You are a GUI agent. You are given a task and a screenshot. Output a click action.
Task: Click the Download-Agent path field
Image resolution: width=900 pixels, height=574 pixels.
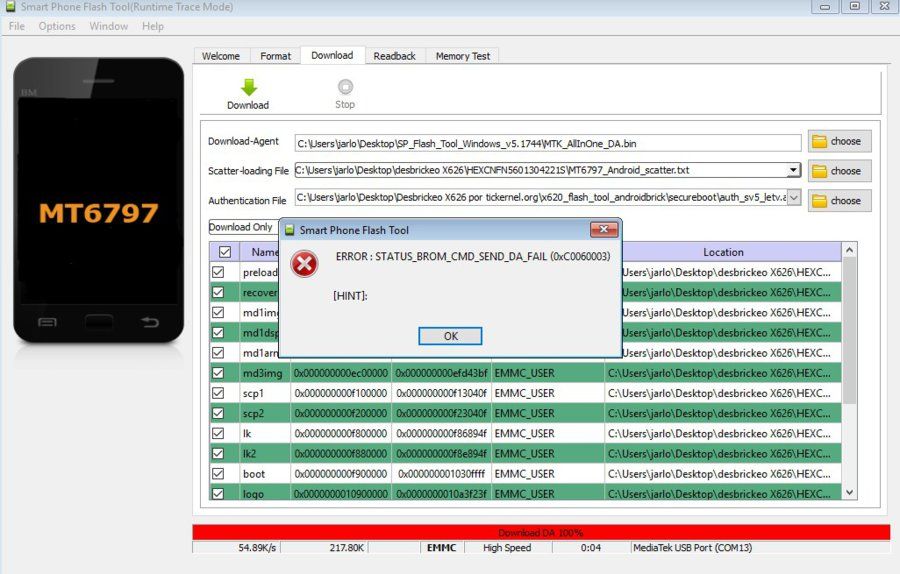[548, 144]
